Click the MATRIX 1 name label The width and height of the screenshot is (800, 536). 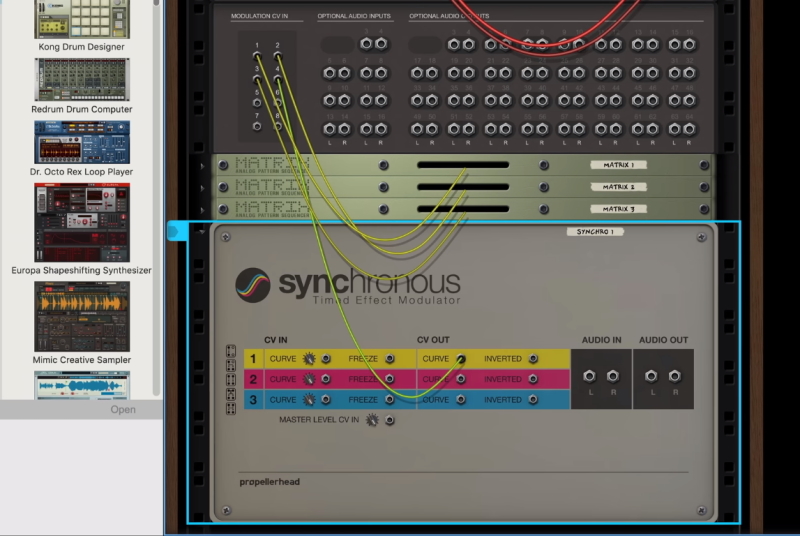pos(618,165)
